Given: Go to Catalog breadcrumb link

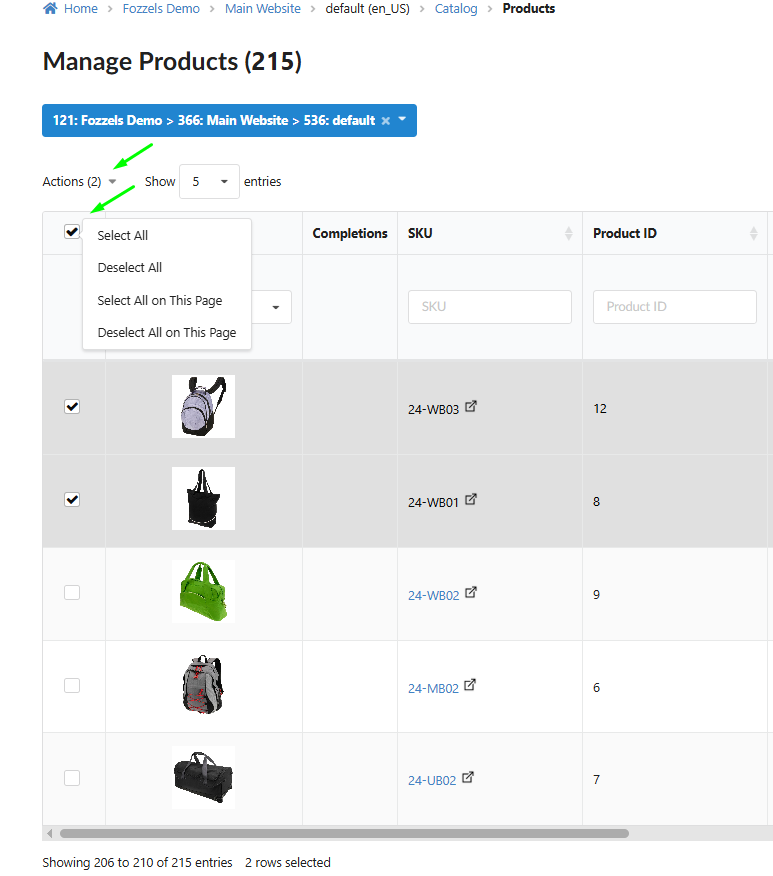Looking at the screenshot, I should tap(456, 8).
